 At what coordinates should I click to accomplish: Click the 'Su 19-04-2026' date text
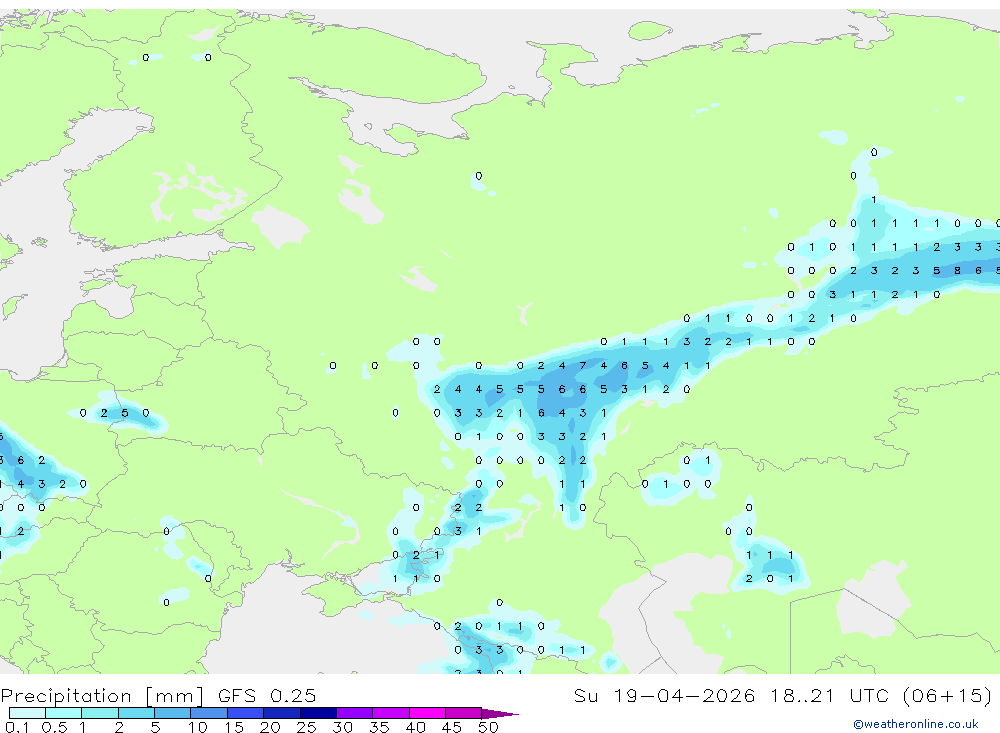coord(665,695)
